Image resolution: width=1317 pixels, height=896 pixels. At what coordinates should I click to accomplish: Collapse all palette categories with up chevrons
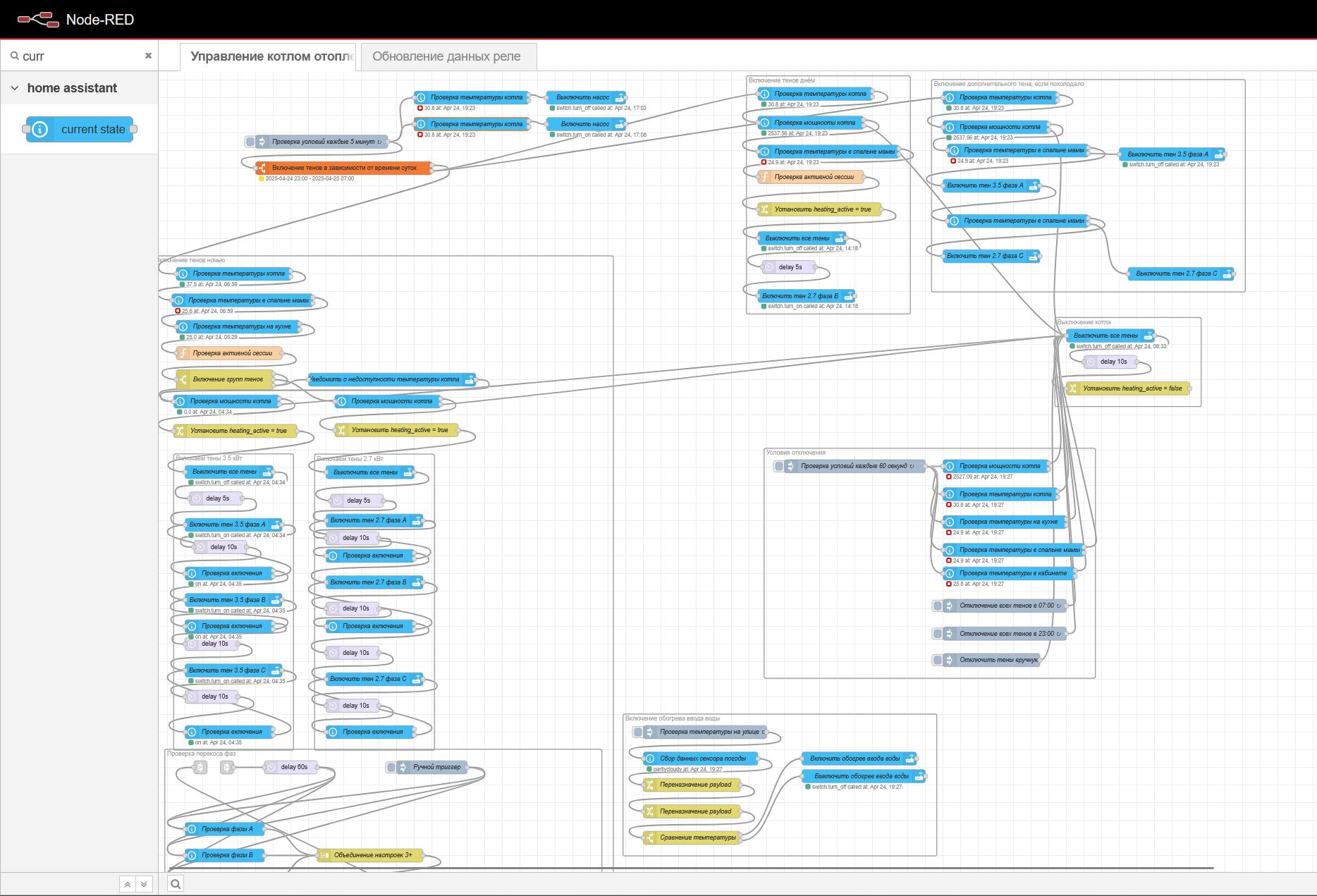pyautogui.click(x=127, y=884)
